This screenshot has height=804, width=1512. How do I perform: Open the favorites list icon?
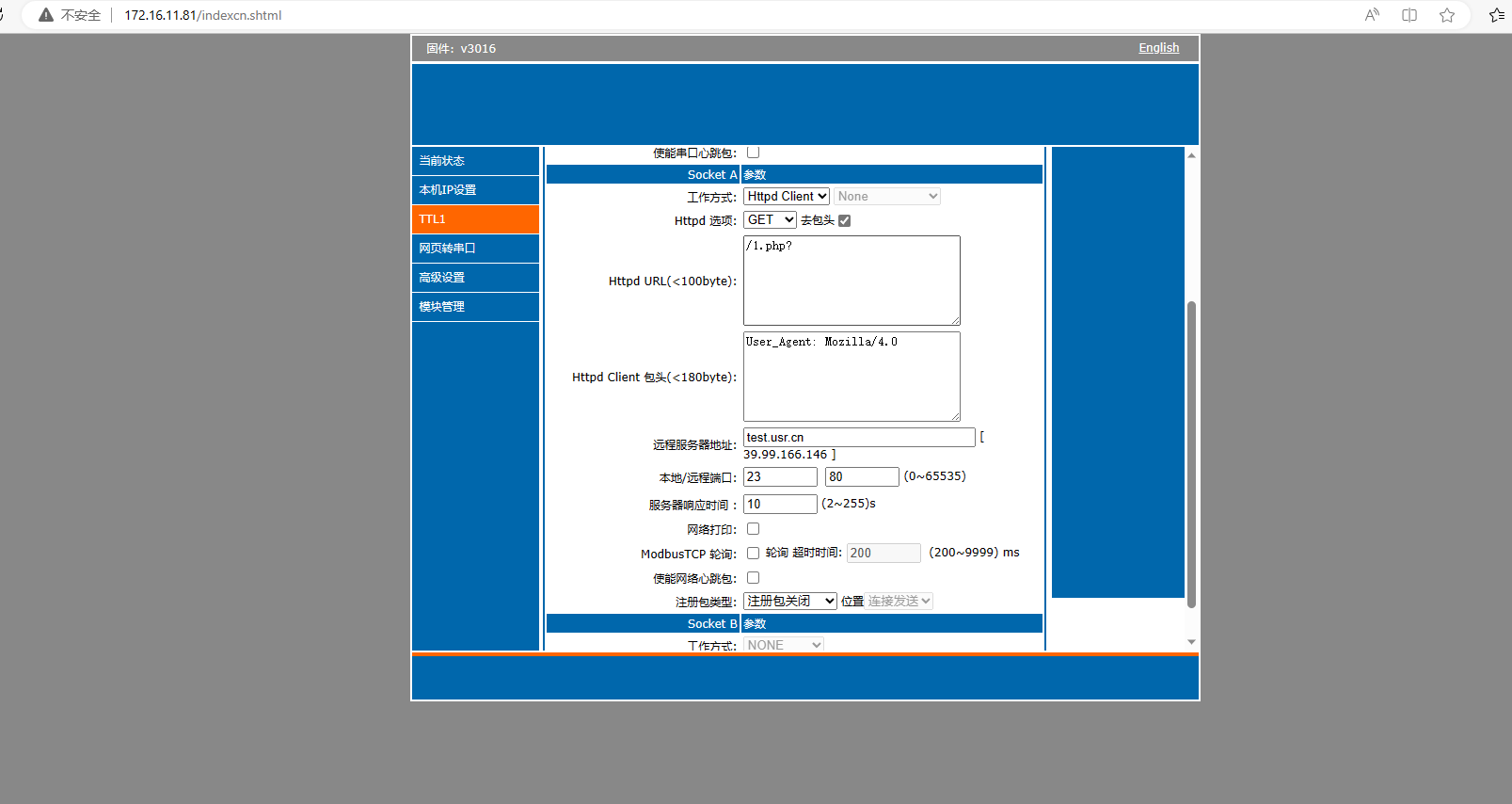[1496, 15]
